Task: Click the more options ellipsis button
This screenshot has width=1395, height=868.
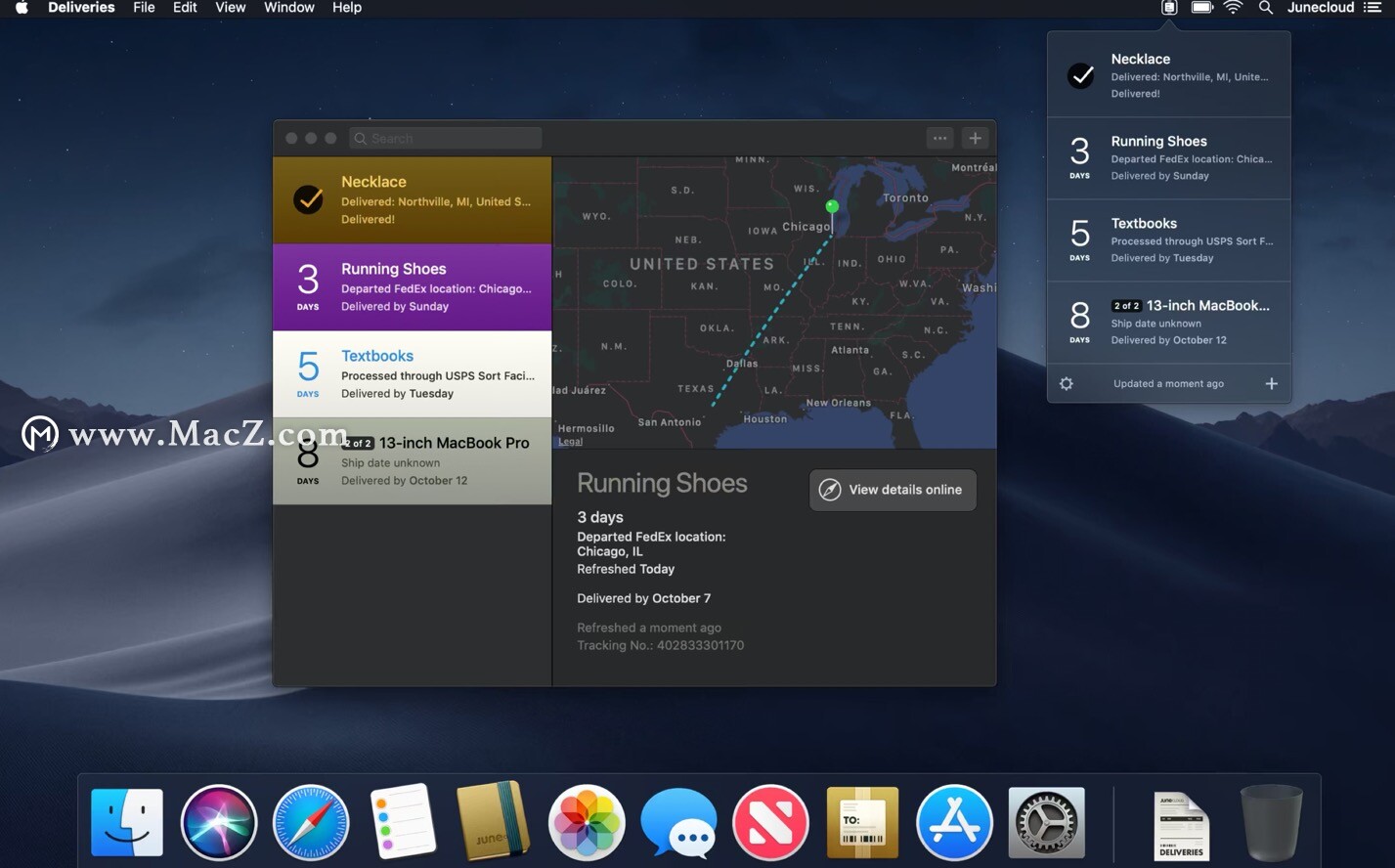Action: (939, 138)
